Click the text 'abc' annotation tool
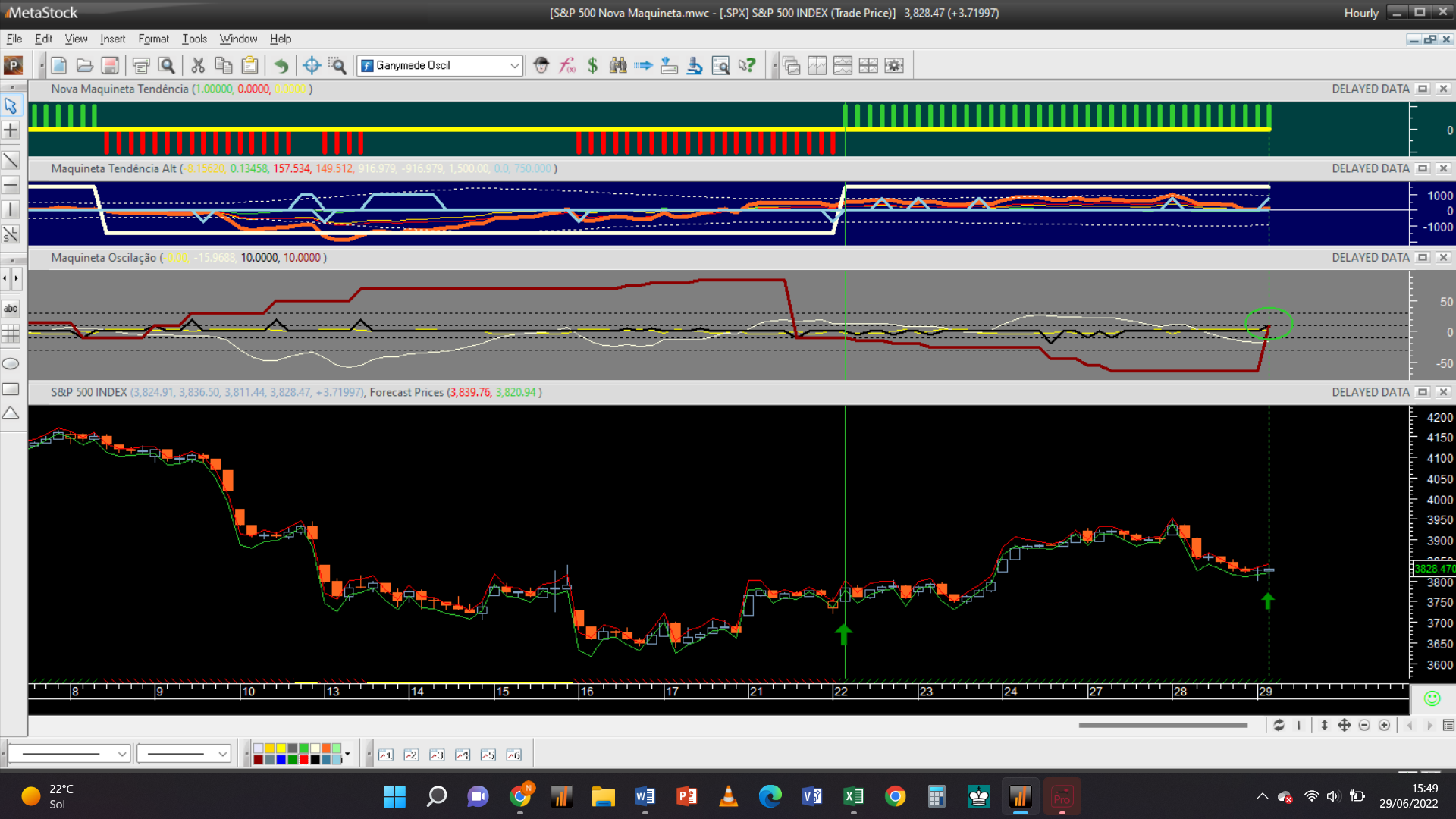 pos(11,309)
